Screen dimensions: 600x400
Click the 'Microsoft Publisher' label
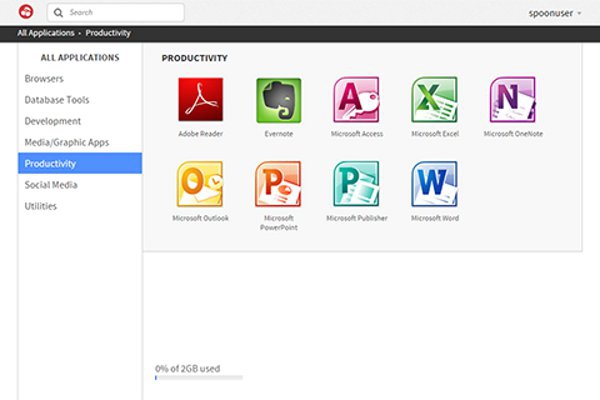[357, 218]
